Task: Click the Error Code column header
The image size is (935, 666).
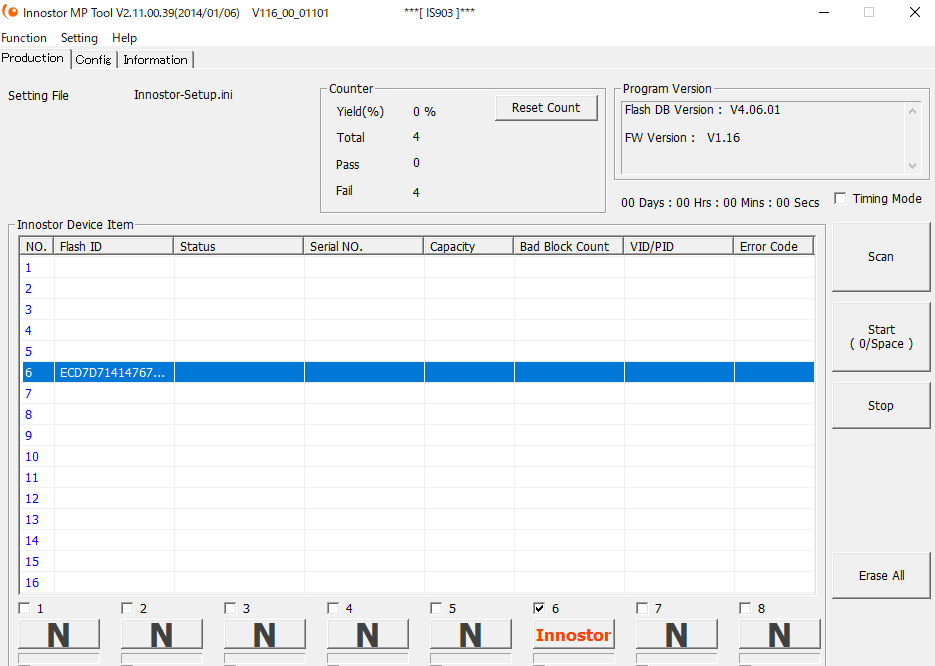Action: pos(774,246)
